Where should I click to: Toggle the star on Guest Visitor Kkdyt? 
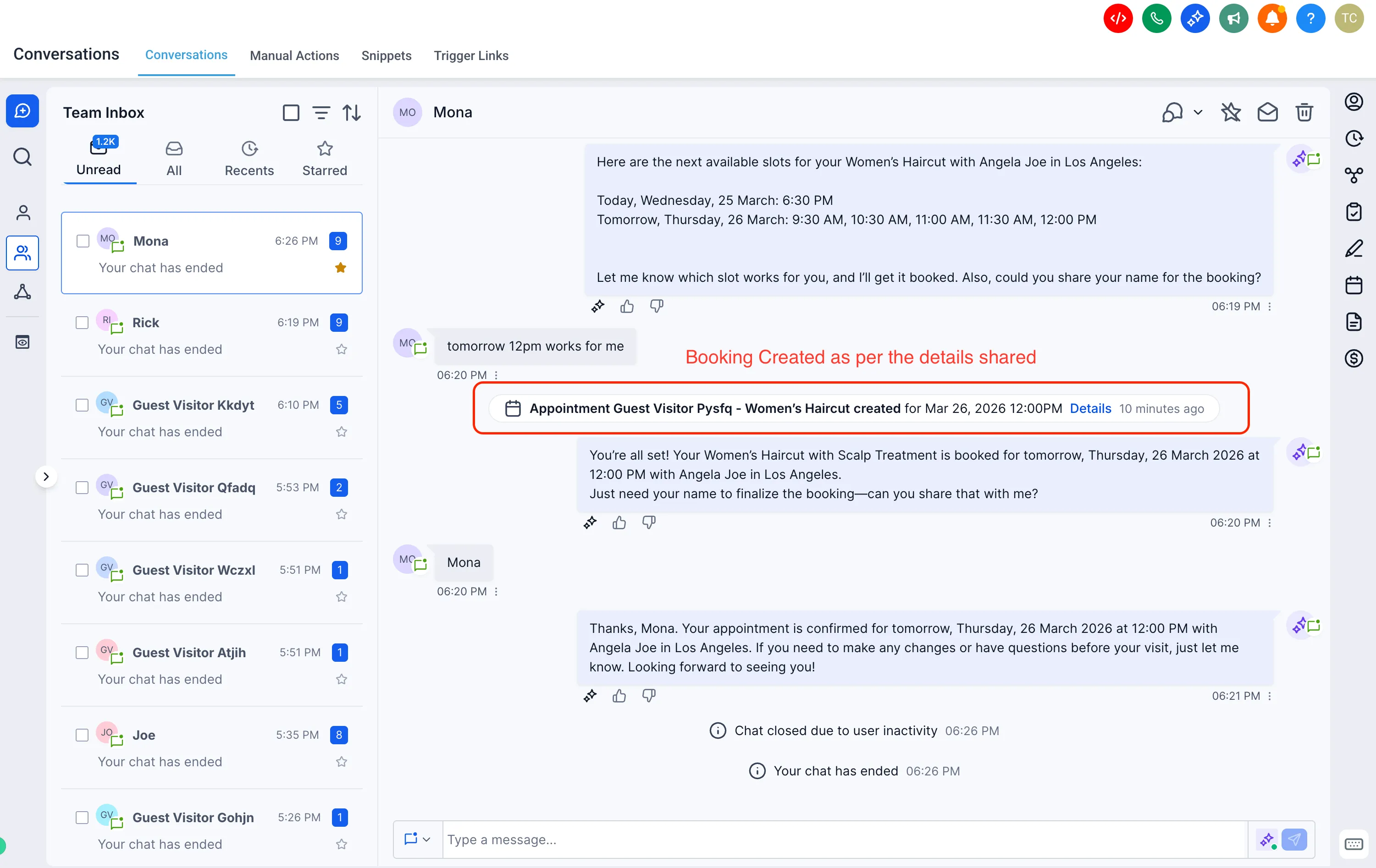coord(341,432)
